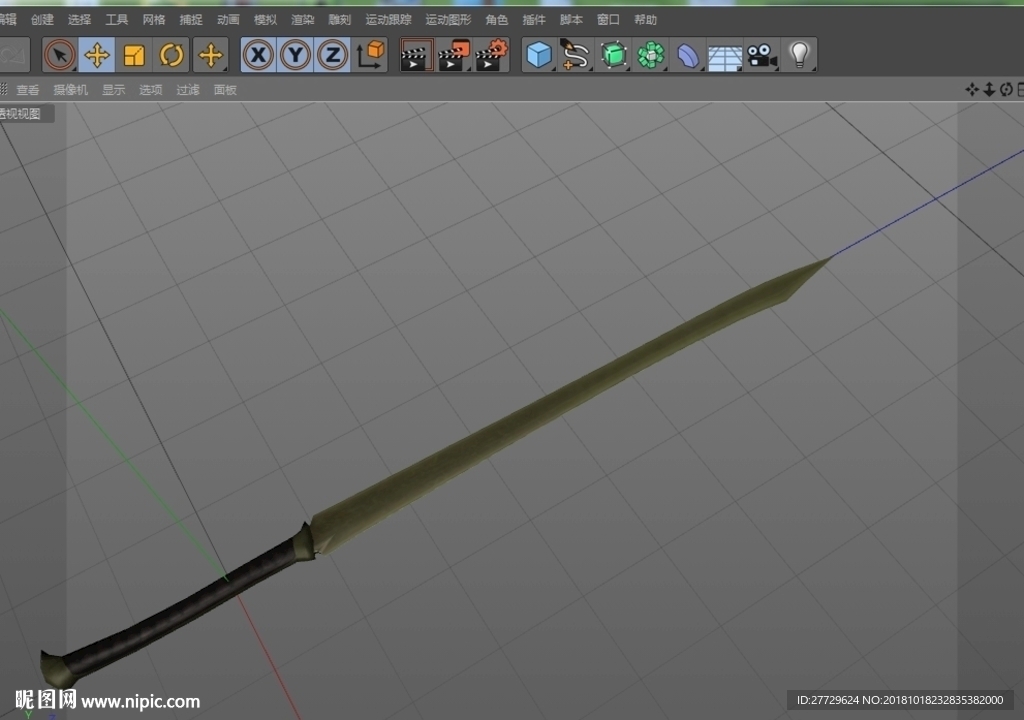Click the floor grid object icon
The width and height of the screenshot is (1024, 720).
click(x=725, y=55)
